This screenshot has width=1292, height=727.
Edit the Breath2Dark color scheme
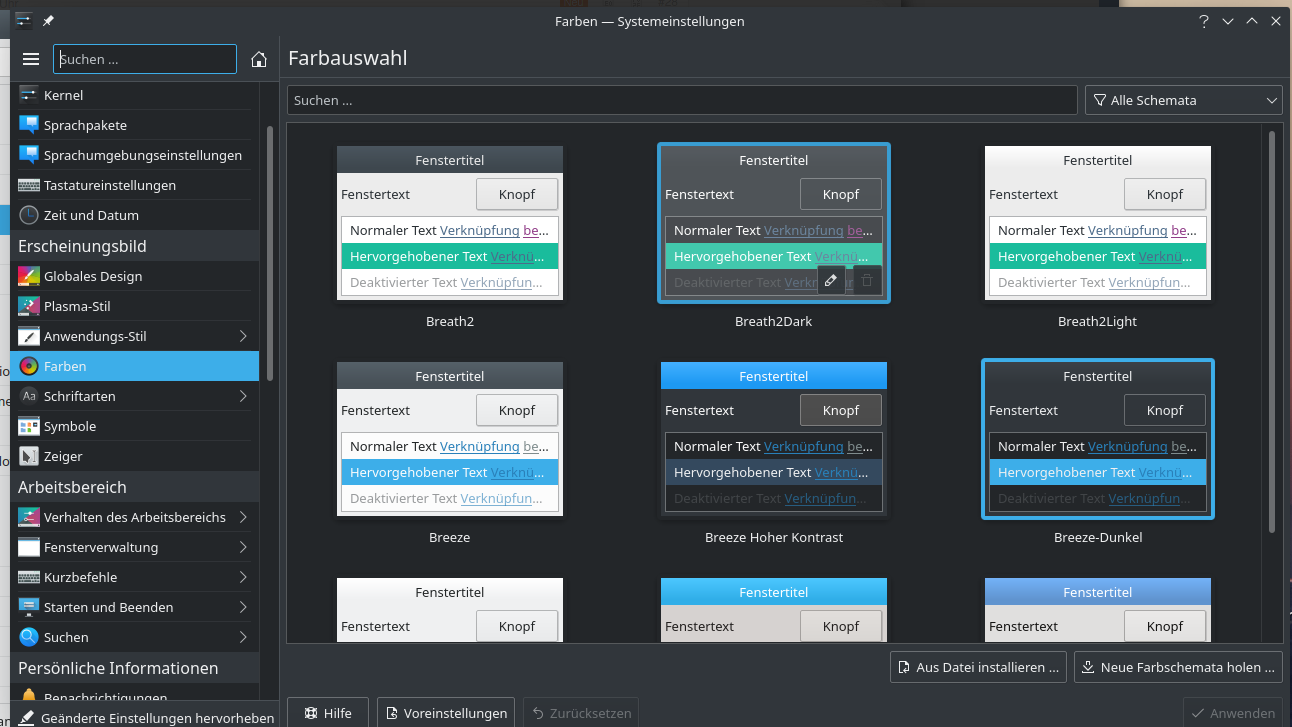click(x=830, y=281)
